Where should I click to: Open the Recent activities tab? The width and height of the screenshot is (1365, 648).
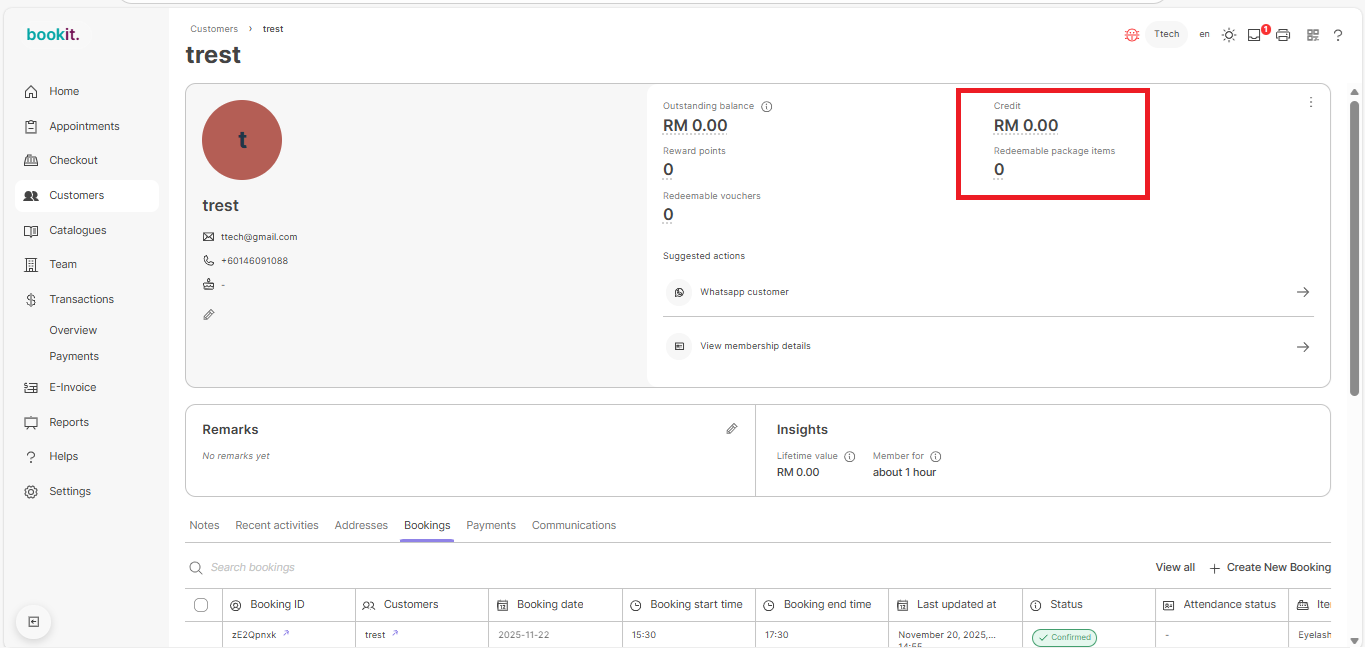click(277, 525)
